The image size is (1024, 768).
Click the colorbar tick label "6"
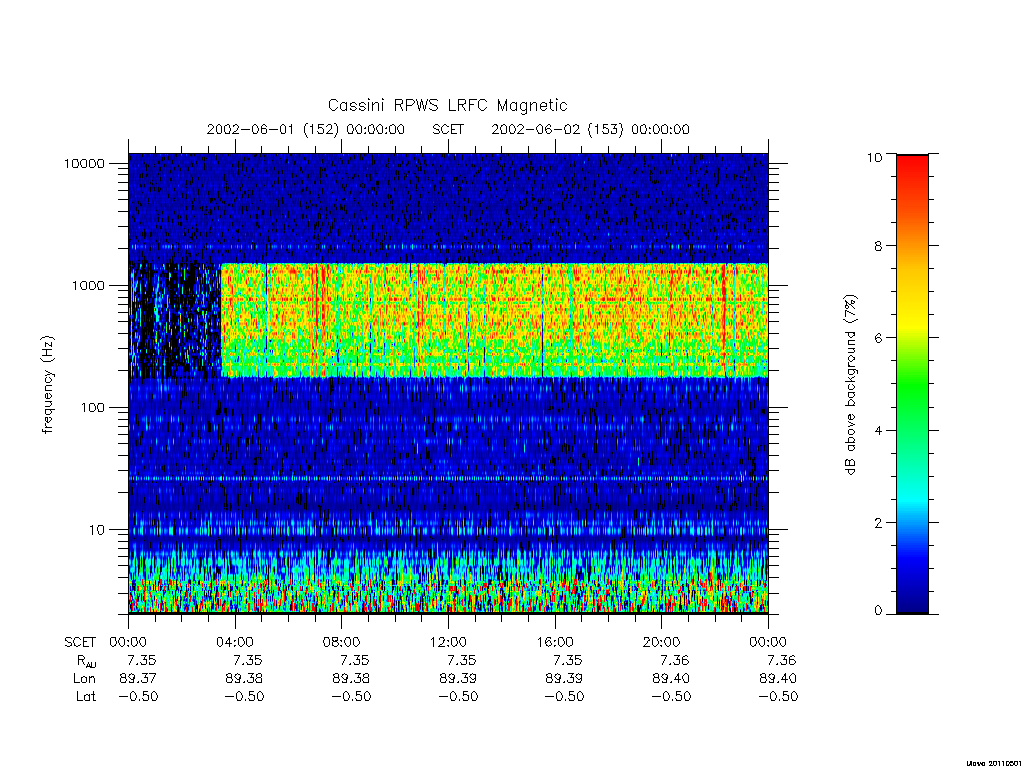(878, 338)
